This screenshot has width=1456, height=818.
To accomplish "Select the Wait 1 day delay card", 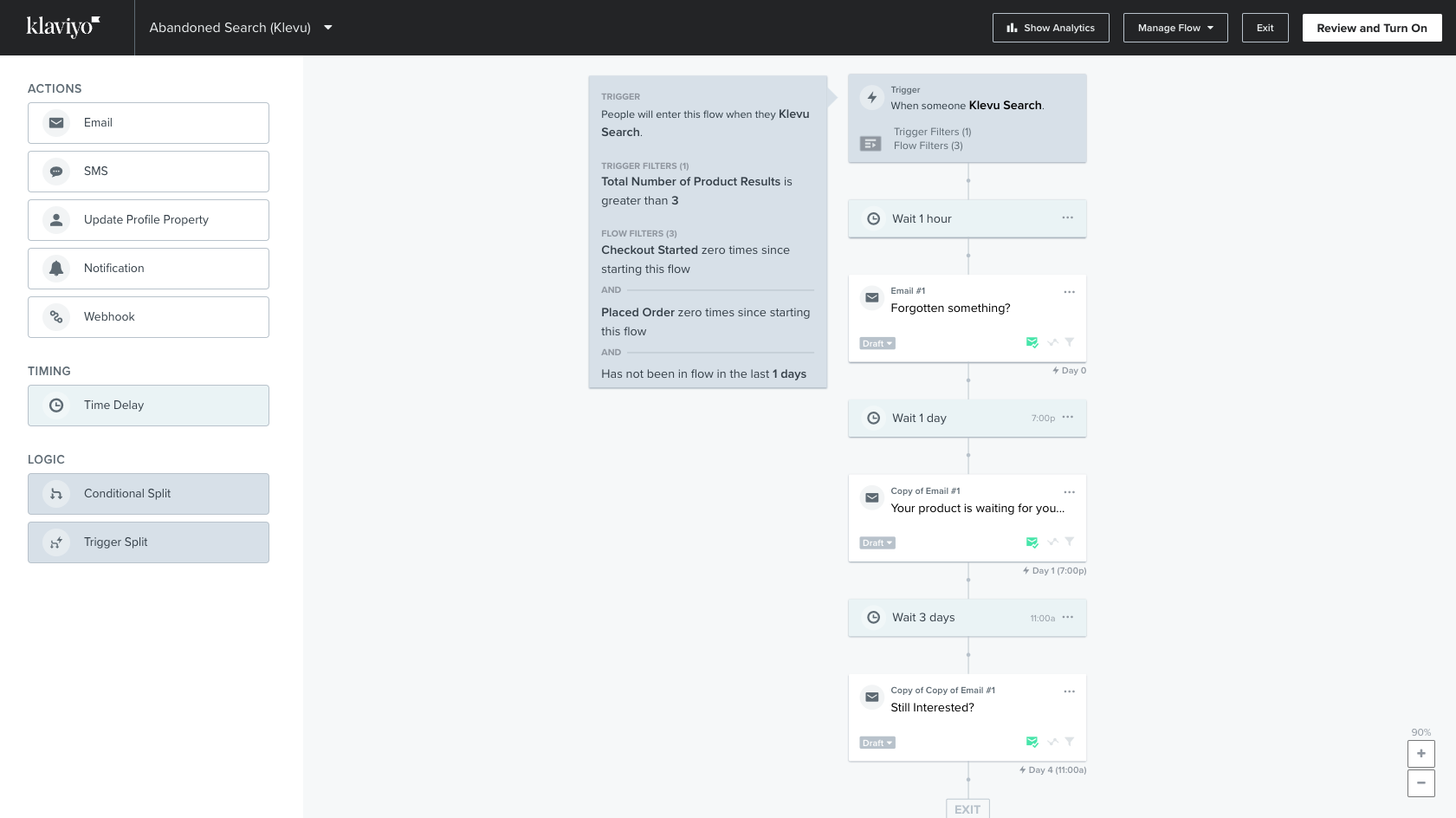I will coord(967,419).
